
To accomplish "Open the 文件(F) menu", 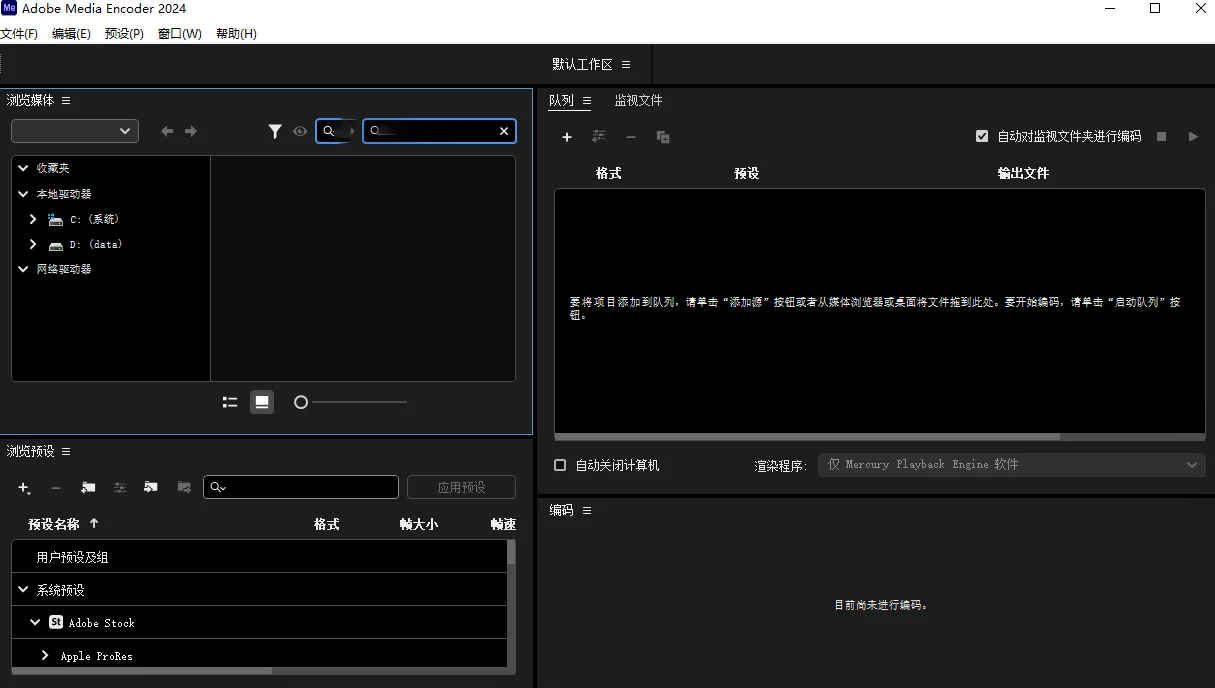I will pos(19,34).
